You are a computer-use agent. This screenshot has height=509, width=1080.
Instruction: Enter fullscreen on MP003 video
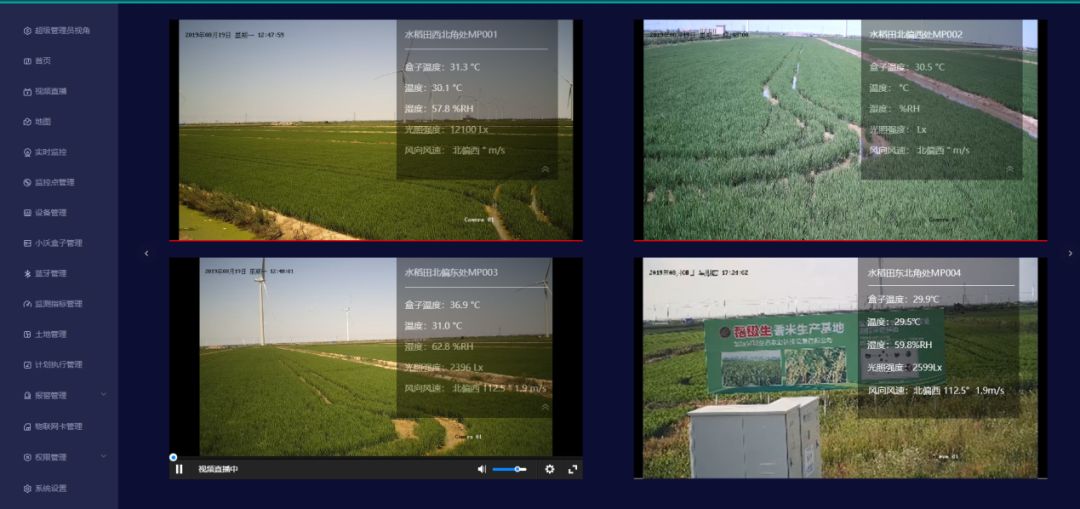(573, 469)
